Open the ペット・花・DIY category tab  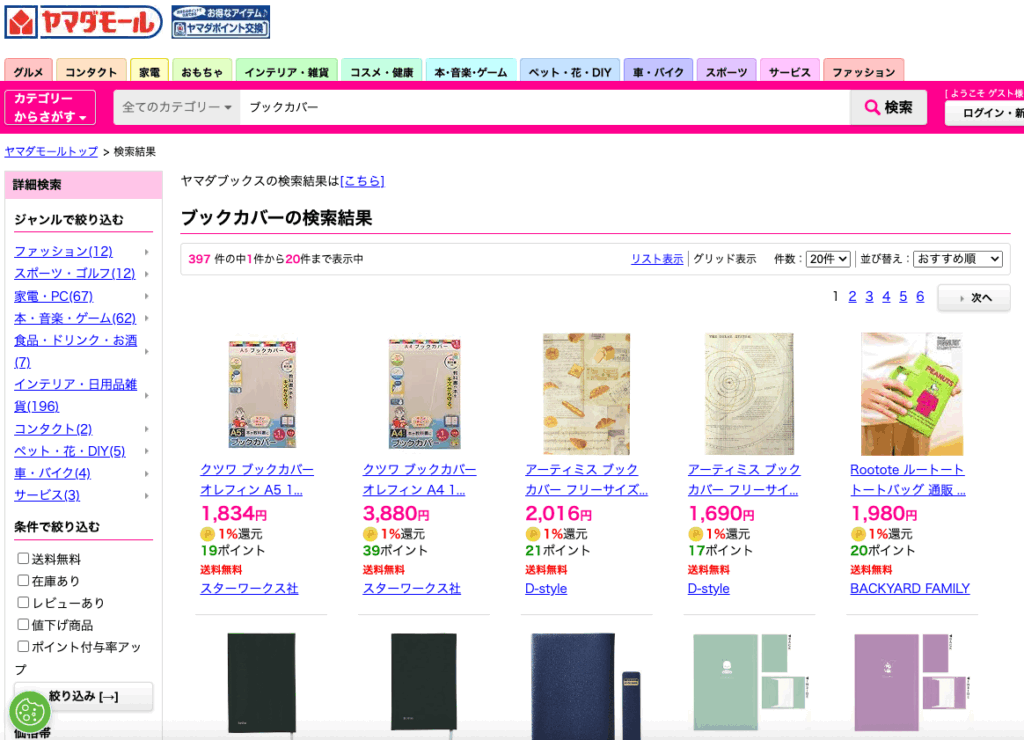[x=569, y=71]
